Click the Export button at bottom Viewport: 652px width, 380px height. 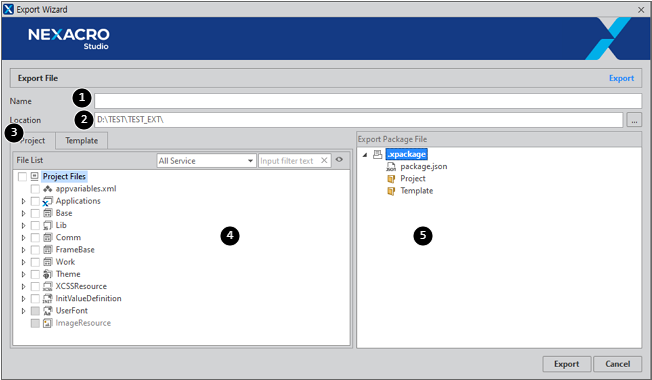(x=566, y=364)
